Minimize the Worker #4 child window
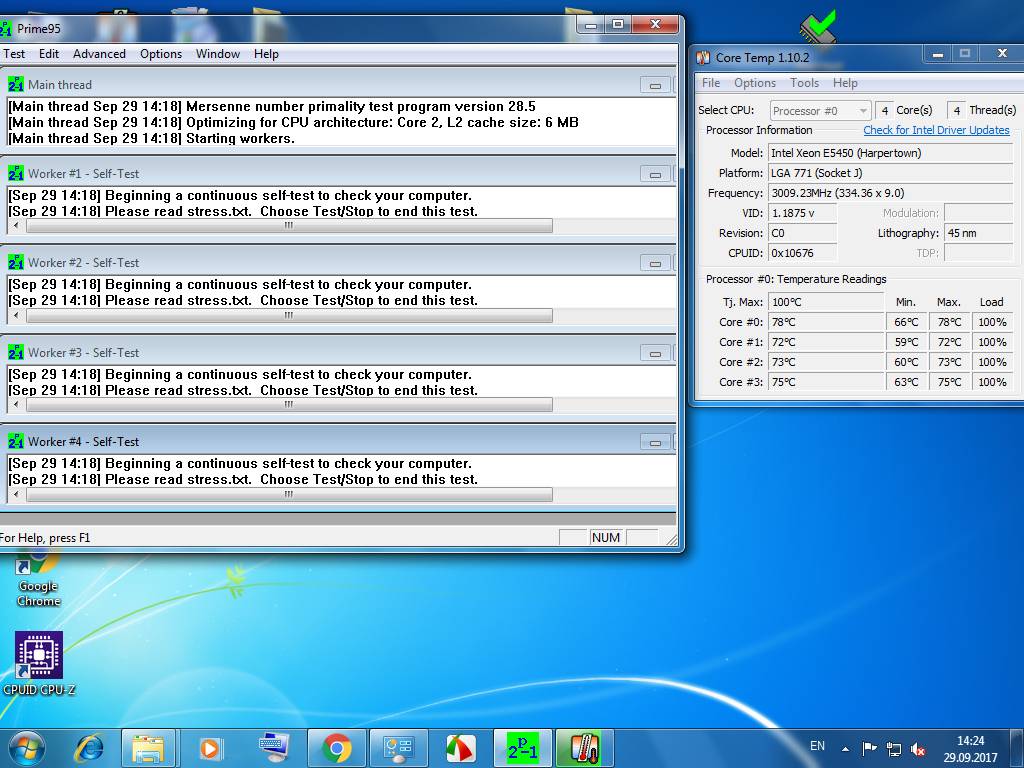Image resolution: width=1024 pixels, height=768 pixels. [x=655, y=441]
